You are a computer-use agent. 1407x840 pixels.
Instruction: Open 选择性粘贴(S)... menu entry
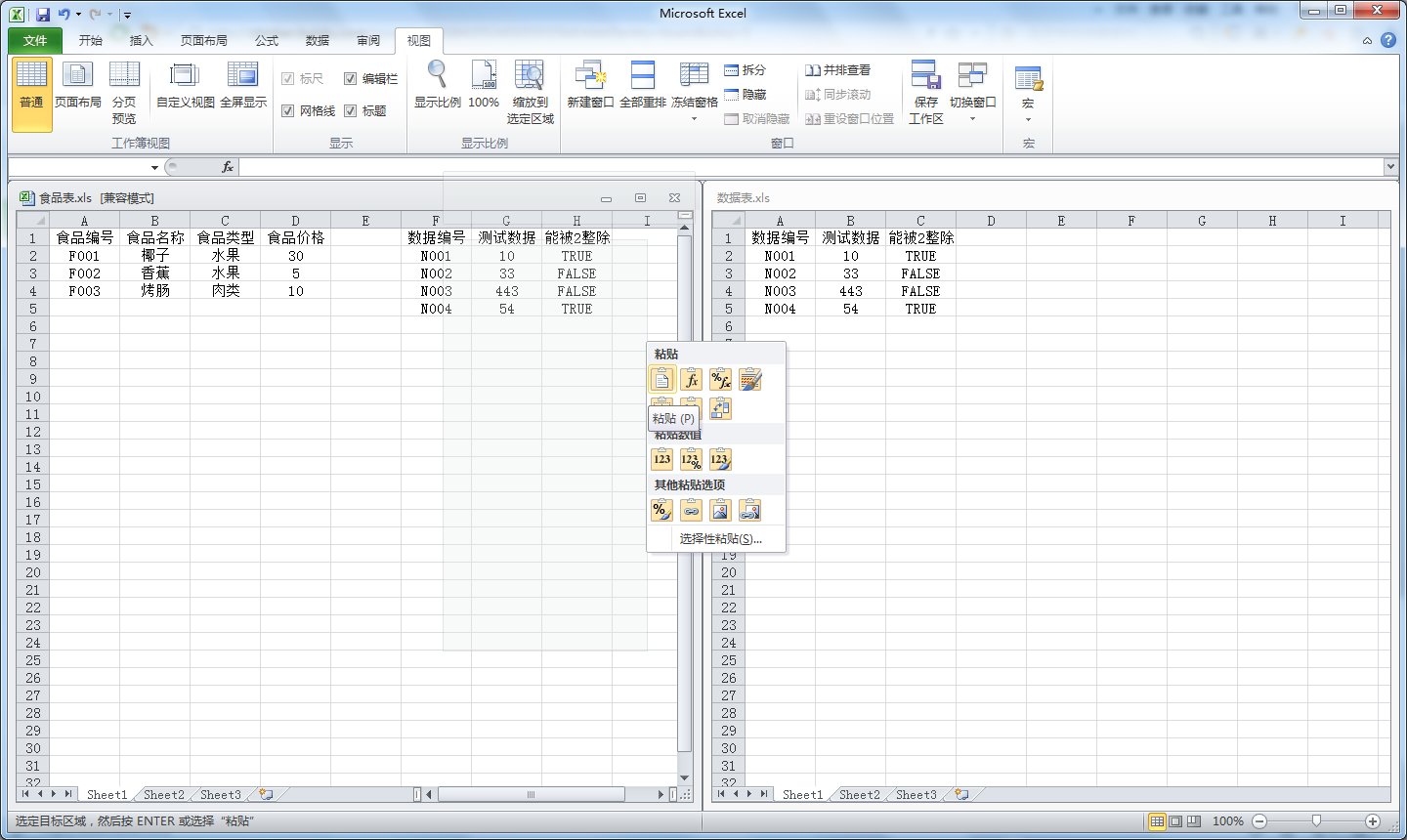pyautogui.click(x=720, y=539)
